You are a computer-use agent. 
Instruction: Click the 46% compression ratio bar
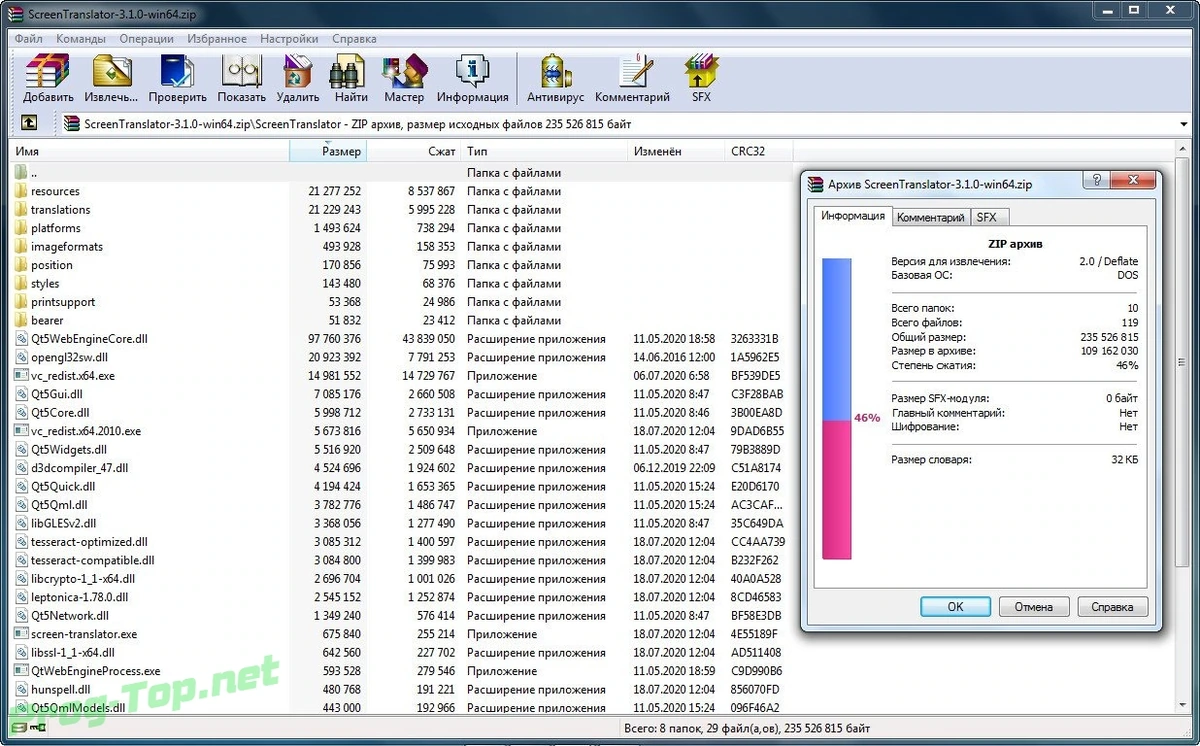pos(836,409)
